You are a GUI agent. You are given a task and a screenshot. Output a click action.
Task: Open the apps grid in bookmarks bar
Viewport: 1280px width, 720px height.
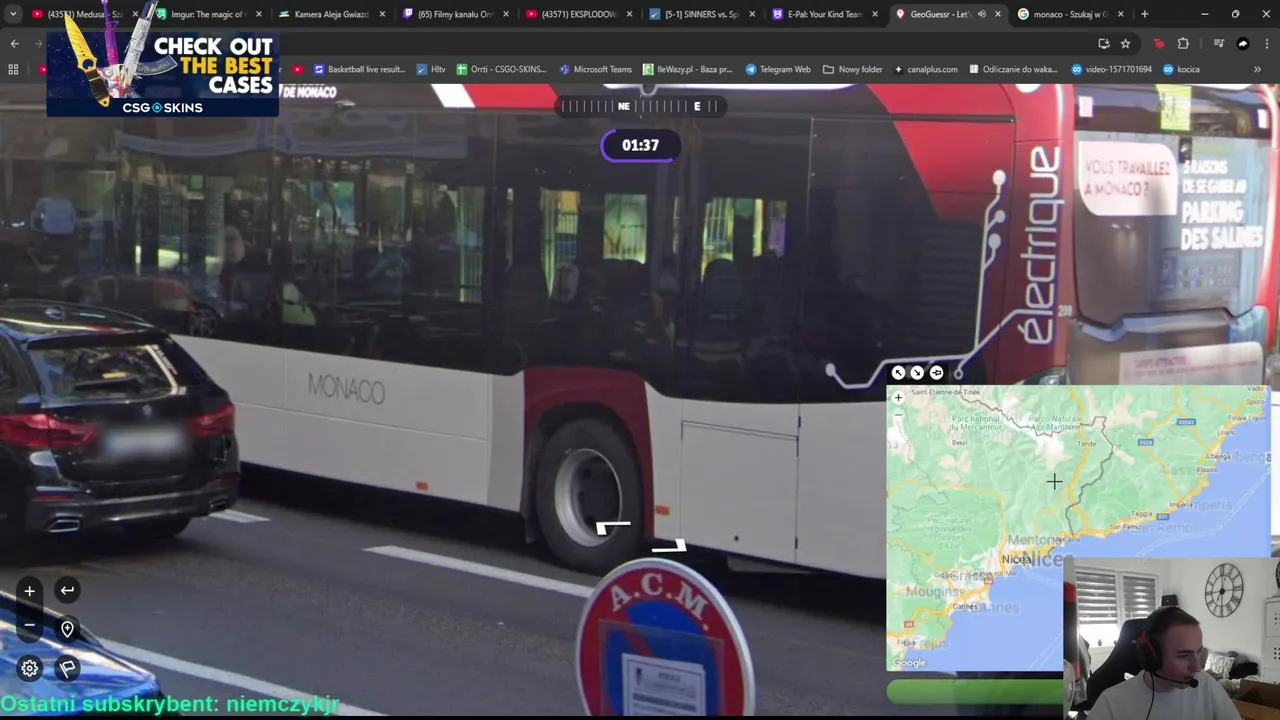tap(13, 69)
